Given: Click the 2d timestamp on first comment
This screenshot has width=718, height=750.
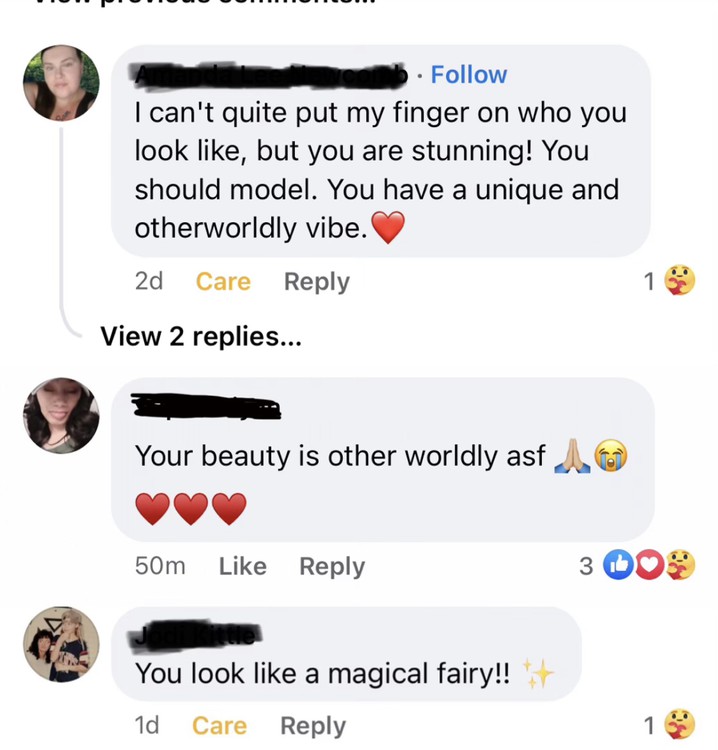Looking at the screenshot, I should point(148,282).
